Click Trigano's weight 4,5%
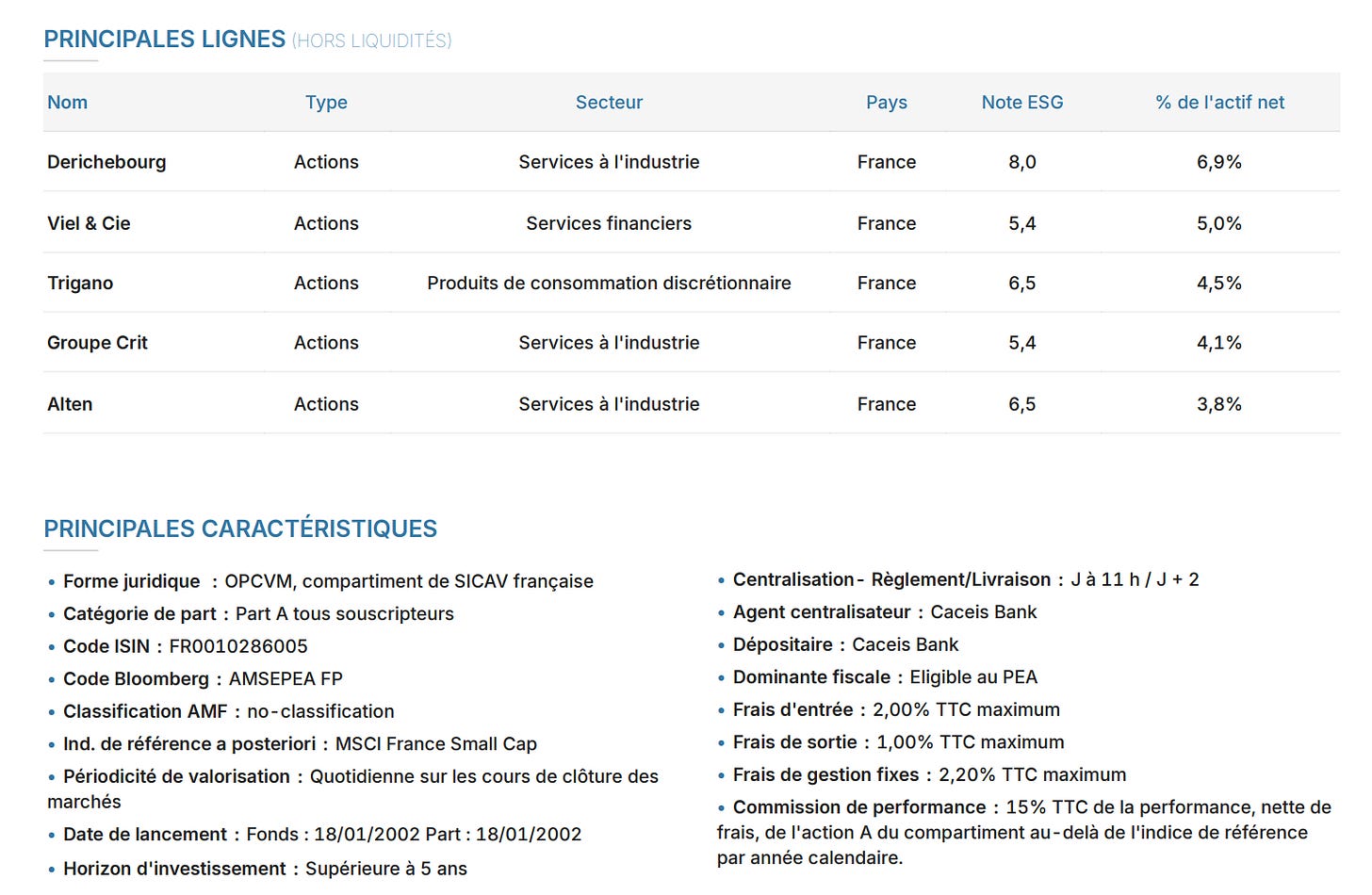Image resolution: width=1372 pixels, height=895 pixels. click(x=1219, y=283)
